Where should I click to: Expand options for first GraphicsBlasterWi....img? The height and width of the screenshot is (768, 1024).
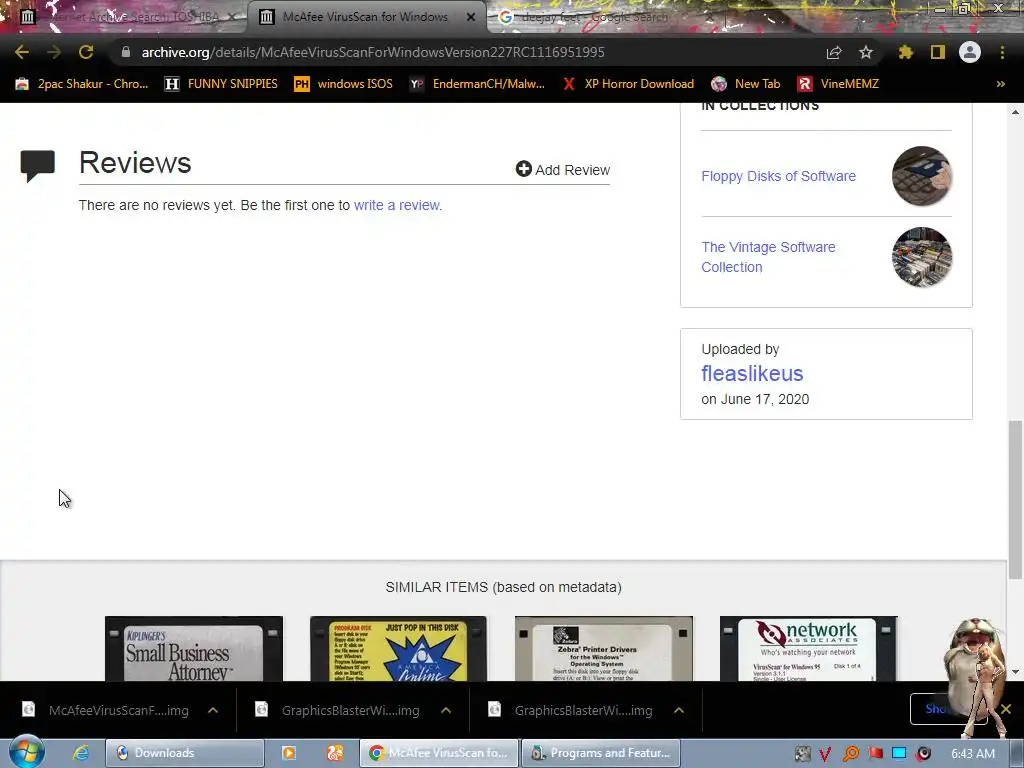pos(446,711)
